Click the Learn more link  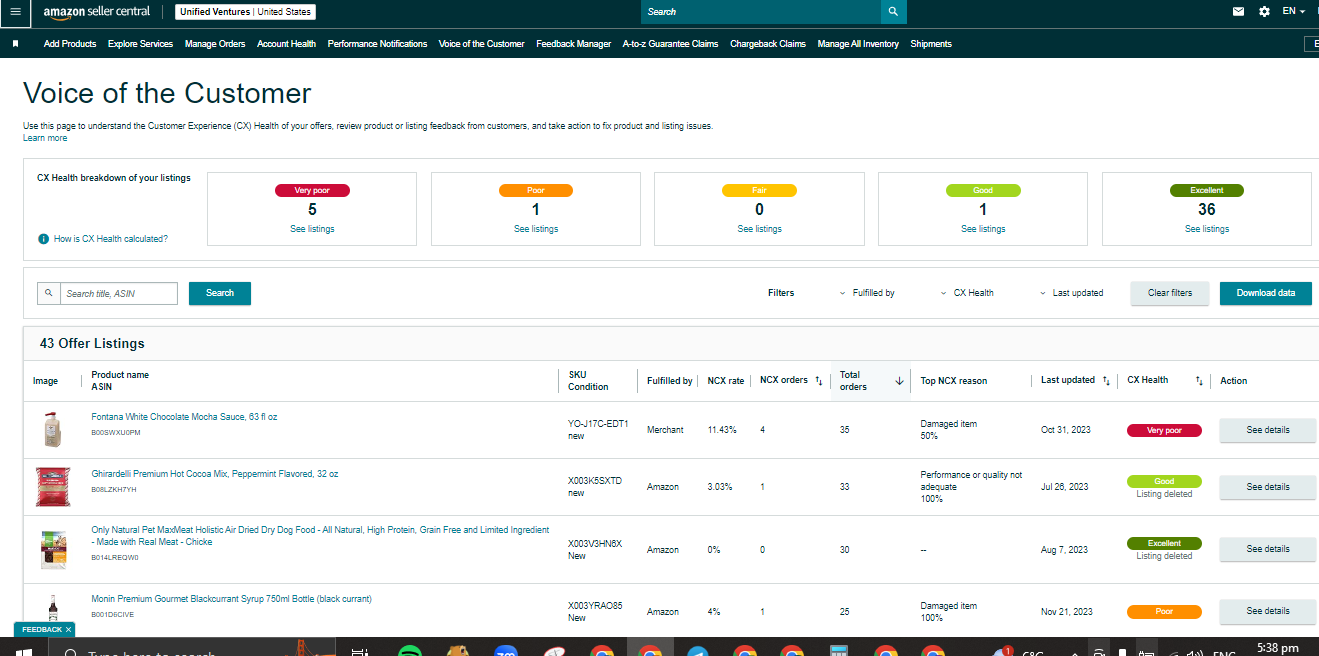click(45, 138)
